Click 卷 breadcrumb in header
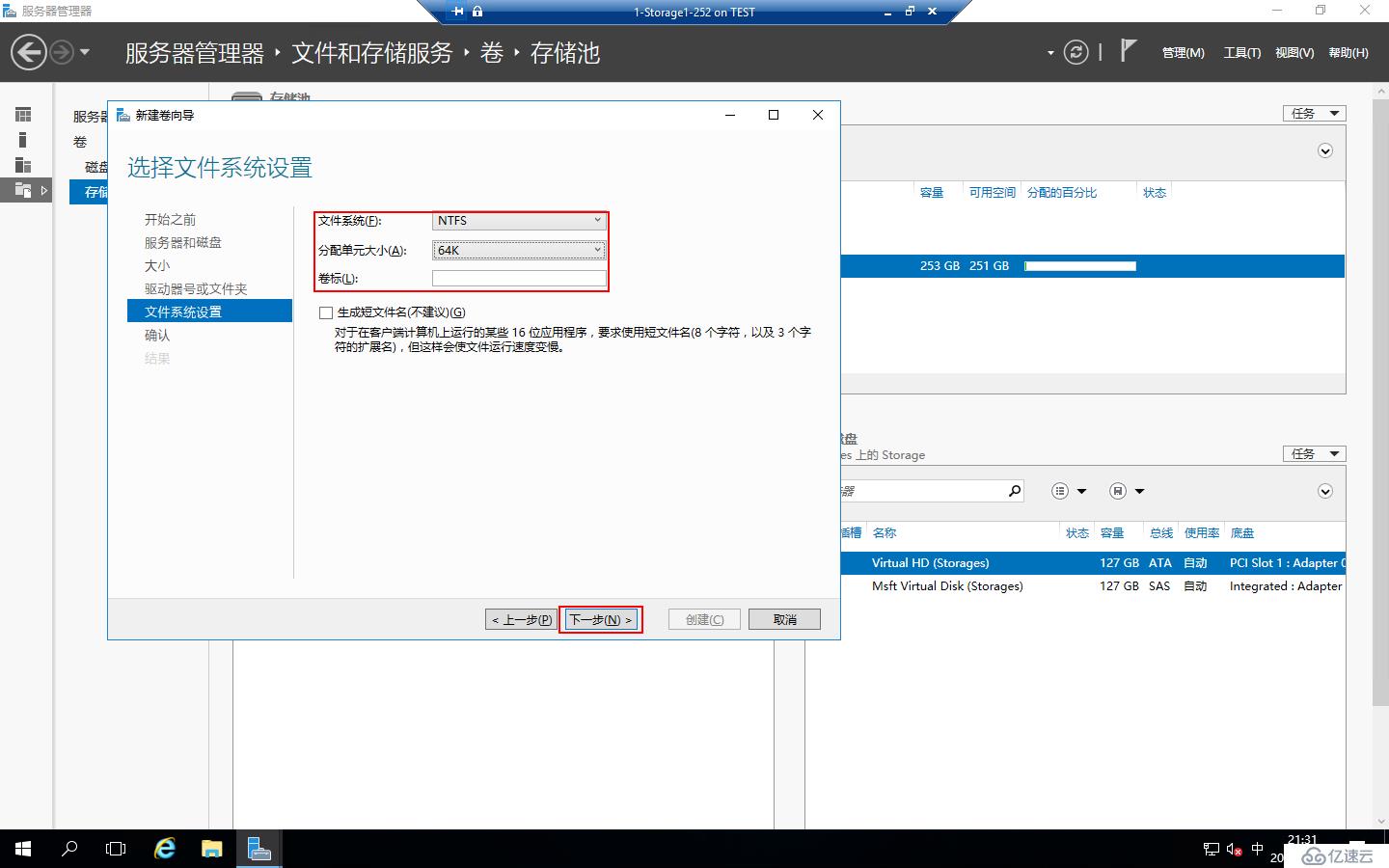The width and height of the screenshot is (1389, 868). point(492,52)
